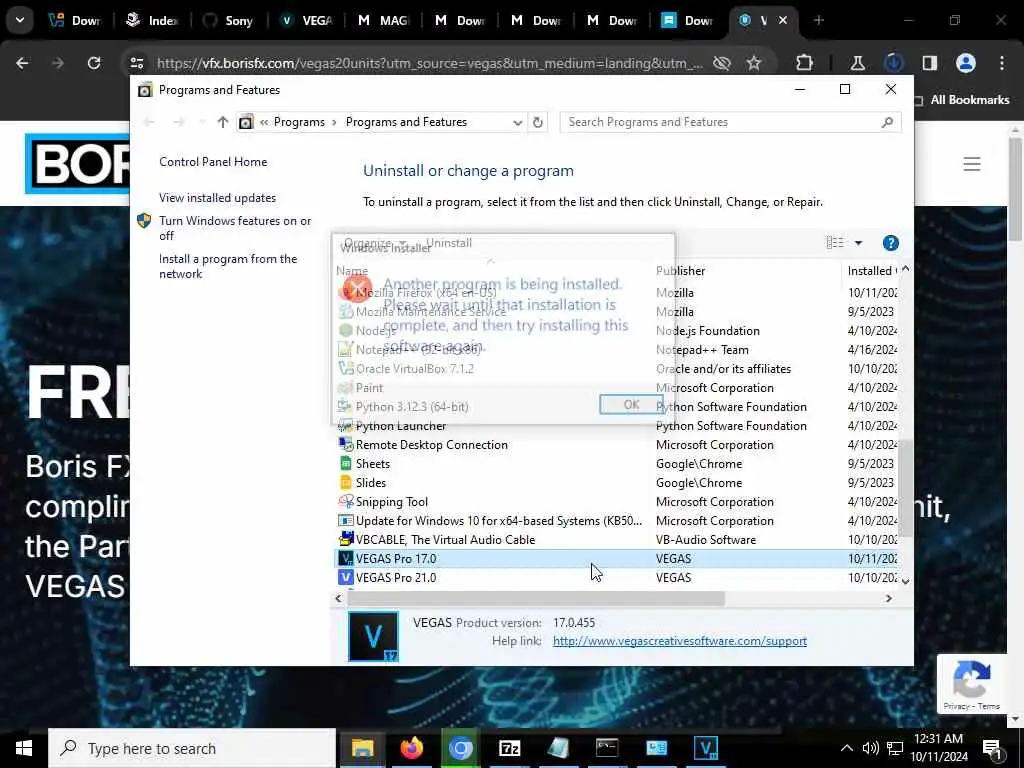
Task: Sort by the Publisher column header
Action: 680,270
